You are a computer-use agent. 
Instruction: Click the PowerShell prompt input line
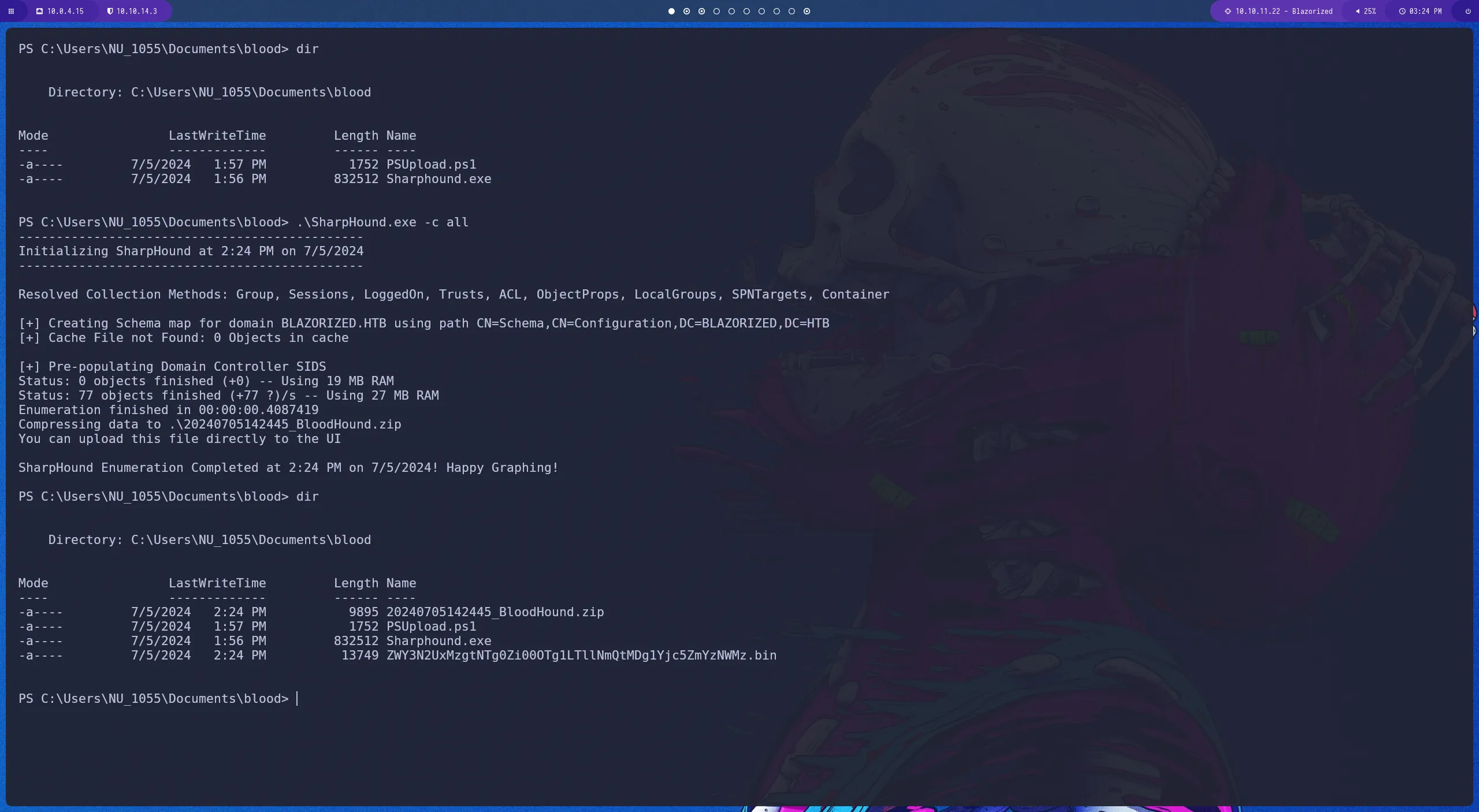point(298,698)
